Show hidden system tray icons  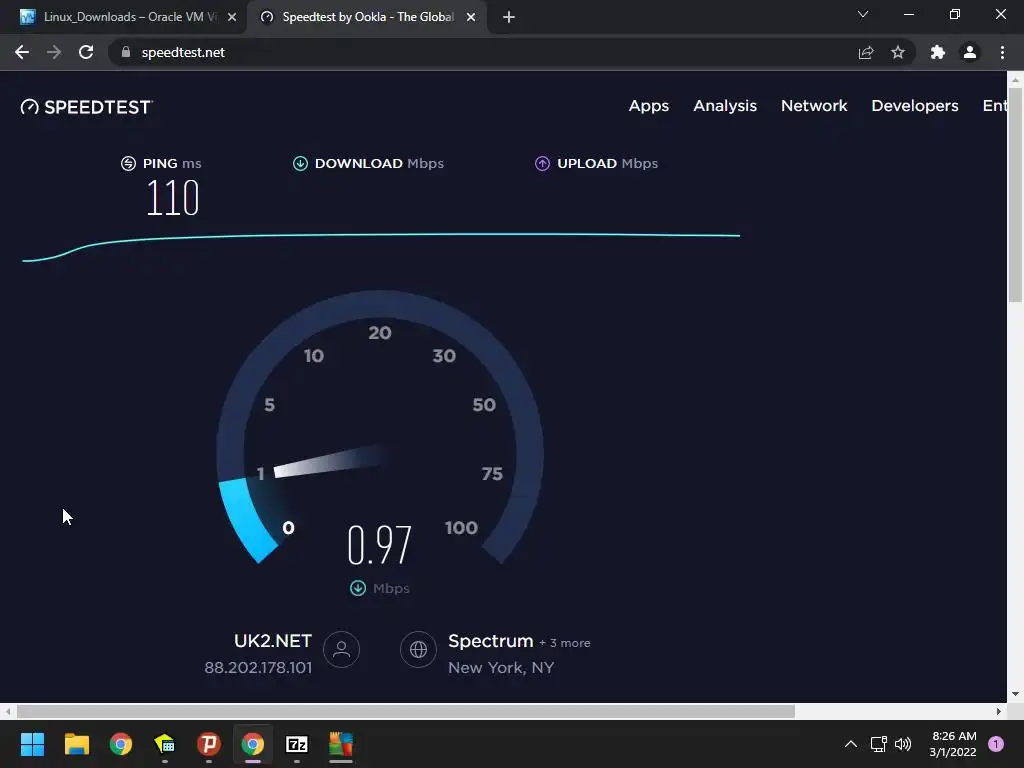pyautogui.click(x=851, y=744)
